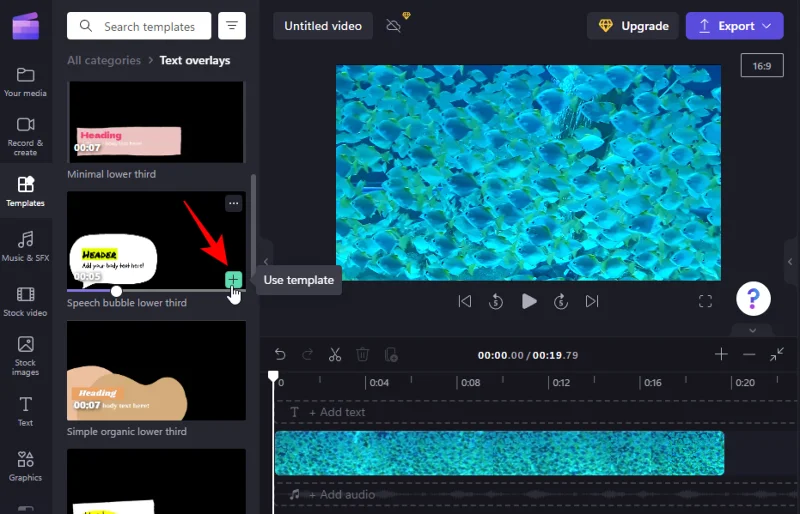Click 0:12 on timeline ruler
This screenshot has height=514, width=800.
(561, 382)
